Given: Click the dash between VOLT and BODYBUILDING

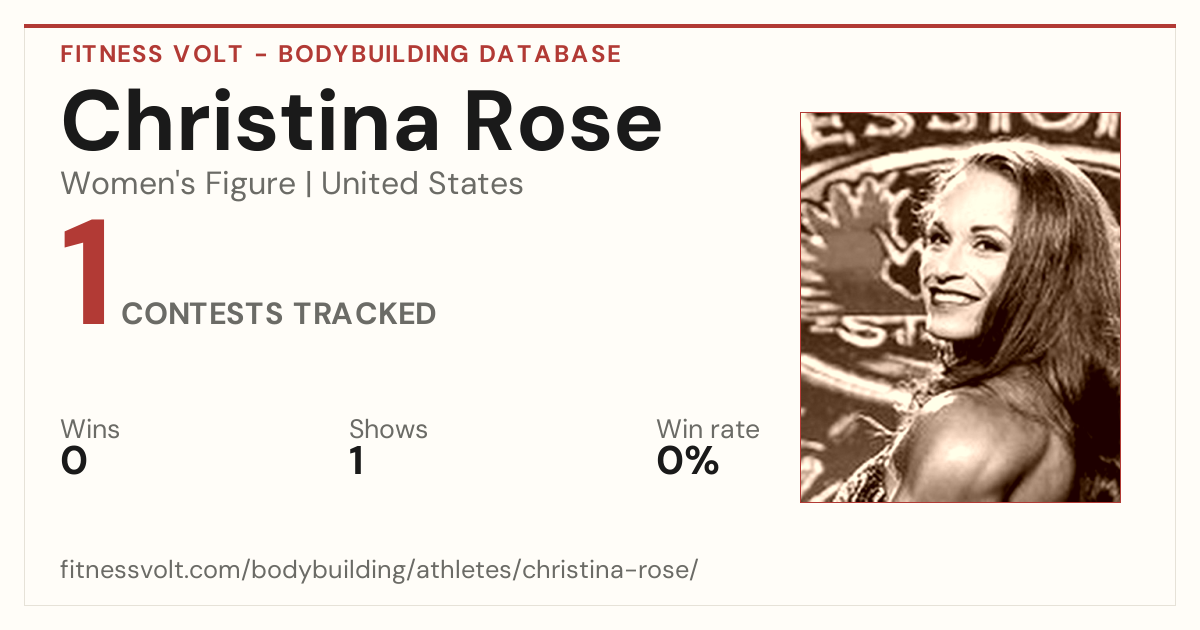Looking at the screenshot, I should [260, 55].
